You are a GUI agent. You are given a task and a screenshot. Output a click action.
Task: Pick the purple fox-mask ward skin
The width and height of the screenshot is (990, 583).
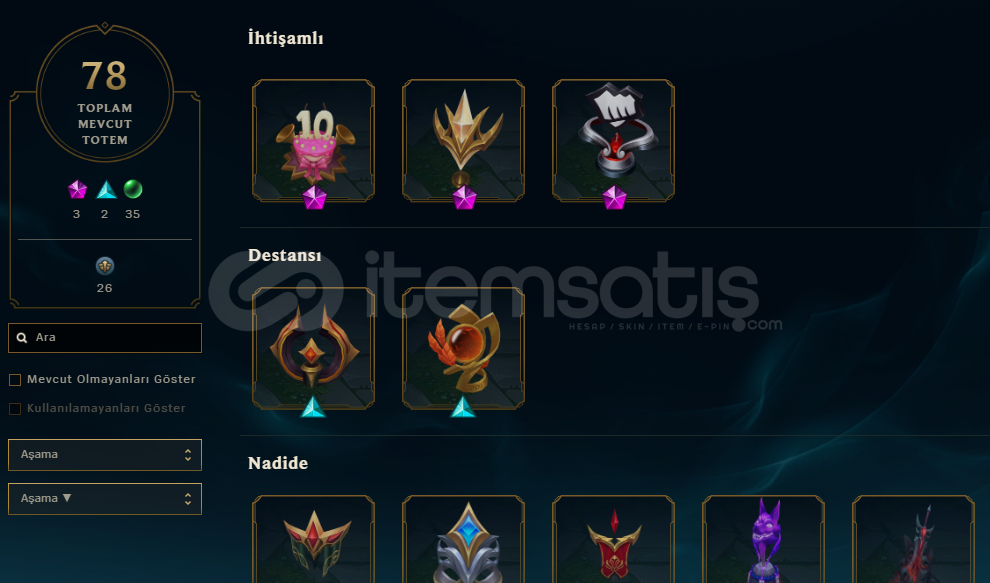[763, 539]
